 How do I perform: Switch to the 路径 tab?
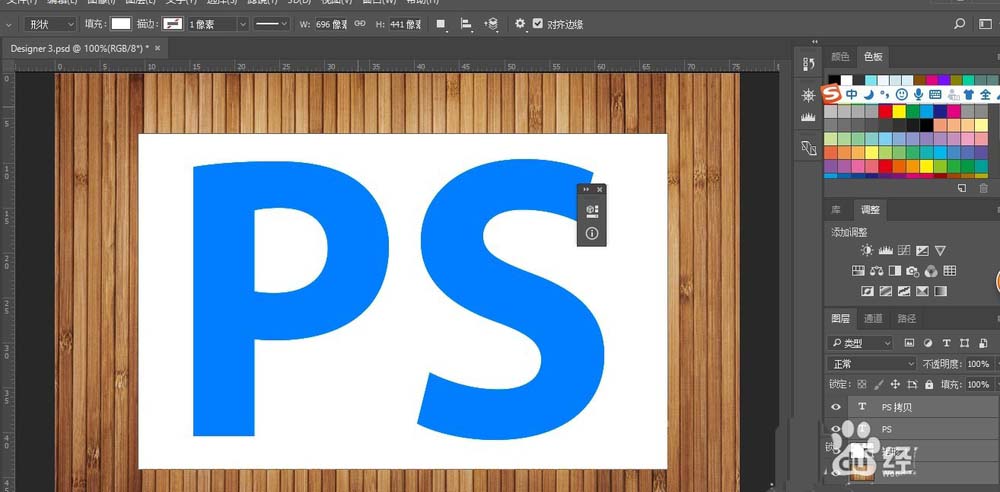[906, 318]
